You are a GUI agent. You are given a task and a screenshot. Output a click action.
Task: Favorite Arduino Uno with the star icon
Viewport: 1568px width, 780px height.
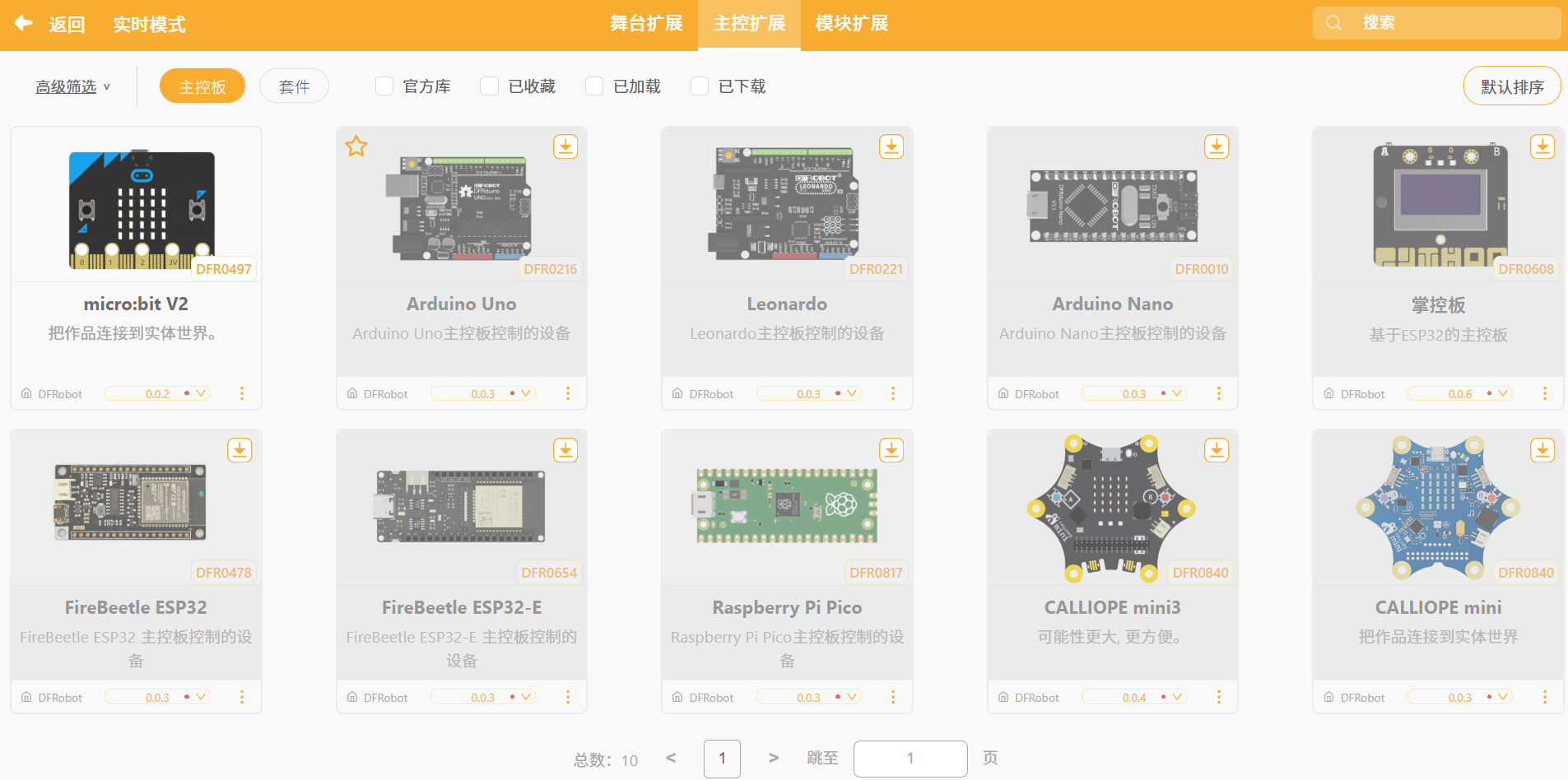point(356,146)
